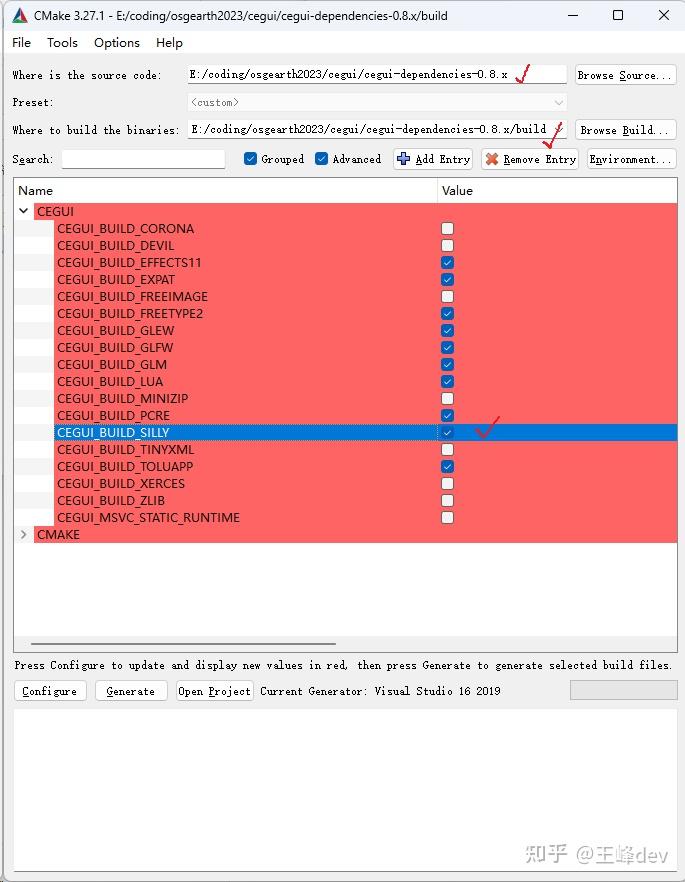The image size is (685, 882).
Task: Select the CEGUI_MSVC_STATIC_RUNTIME row name
Action: (148, 518)
